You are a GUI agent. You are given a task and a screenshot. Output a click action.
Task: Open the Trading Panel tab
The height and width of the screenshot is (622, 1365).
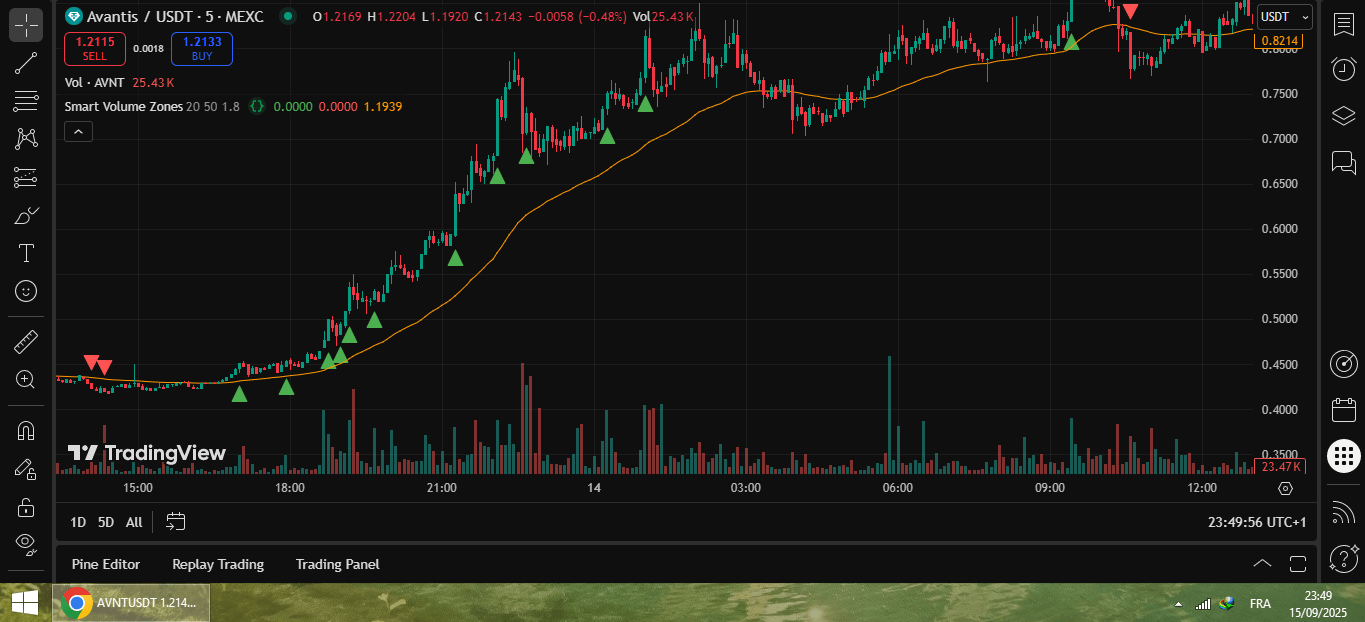338,564
